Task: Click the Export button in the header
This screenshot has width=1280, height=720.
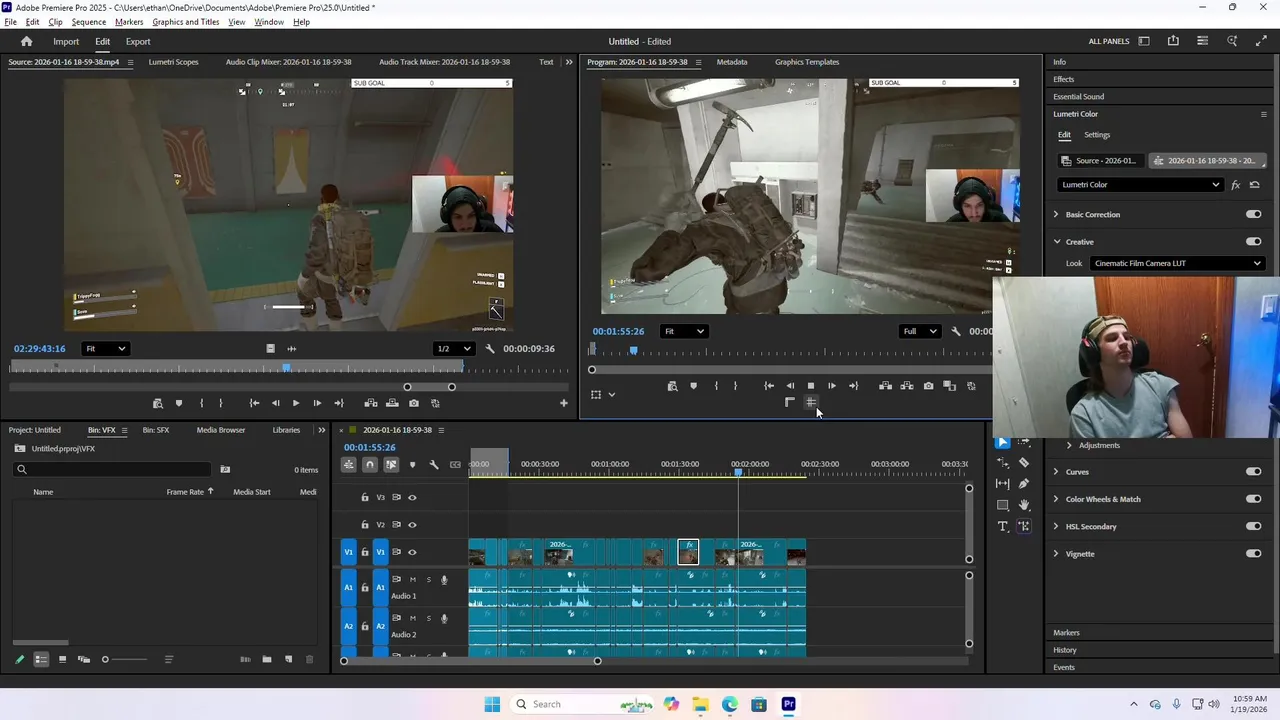Action: coord(138,41)
